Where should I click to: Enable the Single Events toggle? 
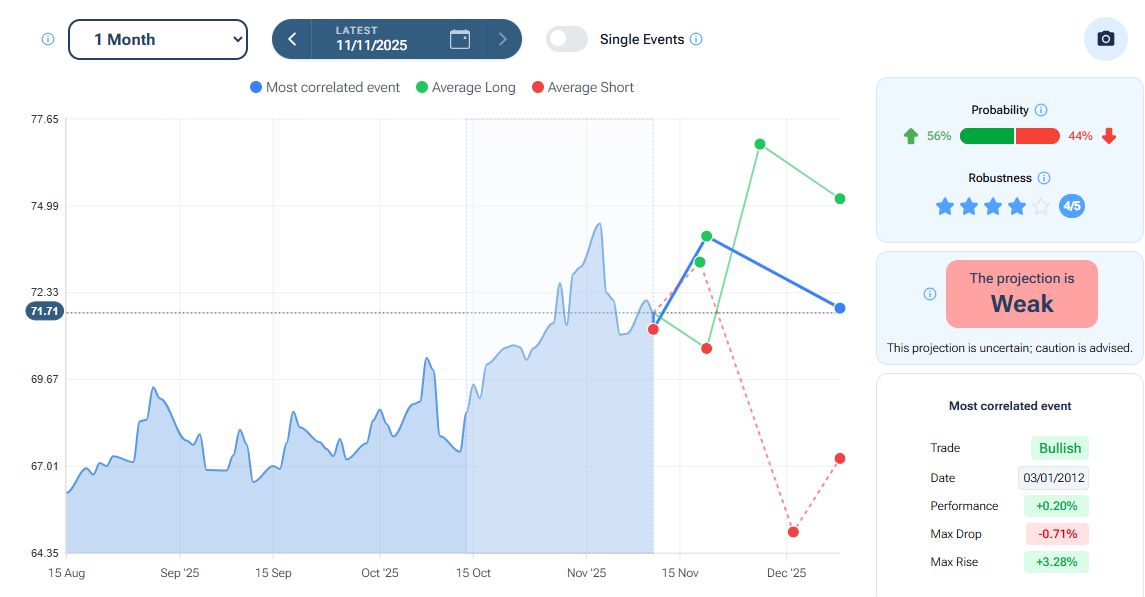coord(567,39)
